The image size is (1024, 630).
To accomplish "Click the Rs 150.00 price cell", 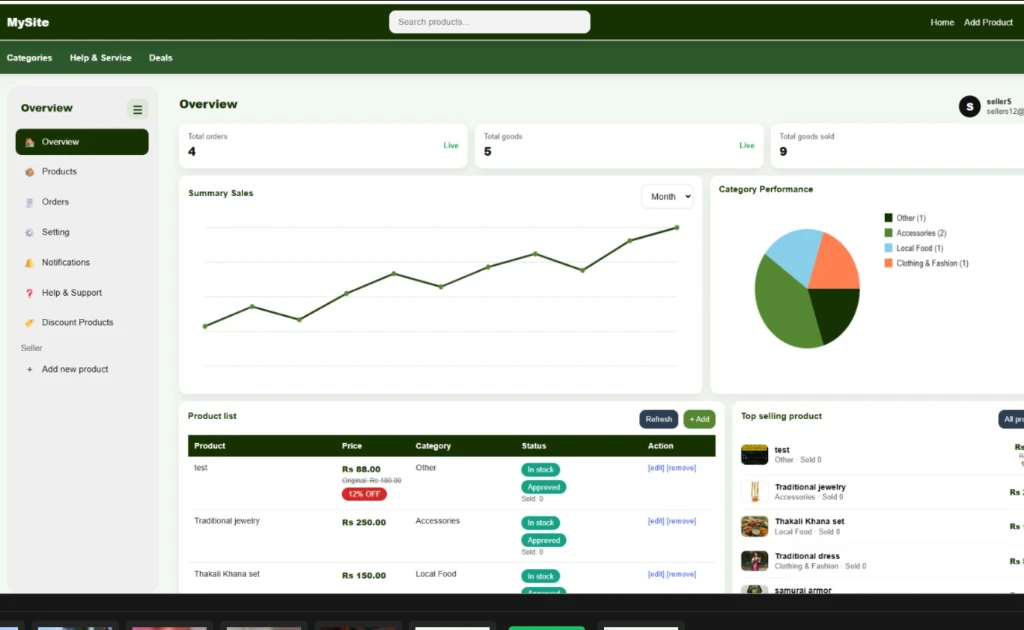I will click(364, 576).
